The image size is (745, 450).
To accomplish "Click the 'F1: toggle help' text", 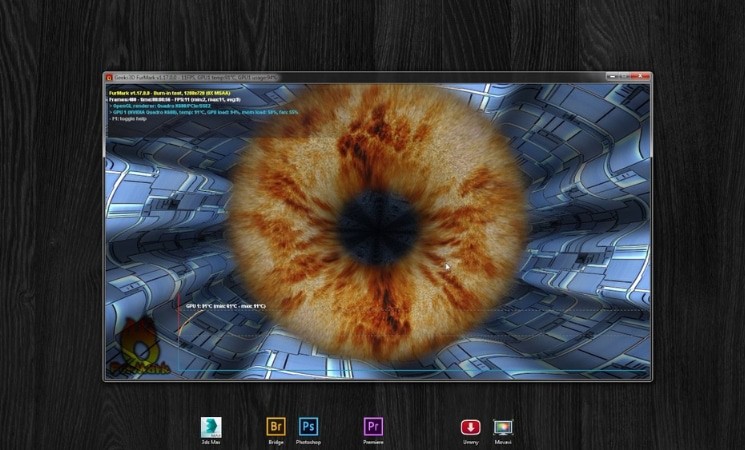I will (x=128, y=119).
